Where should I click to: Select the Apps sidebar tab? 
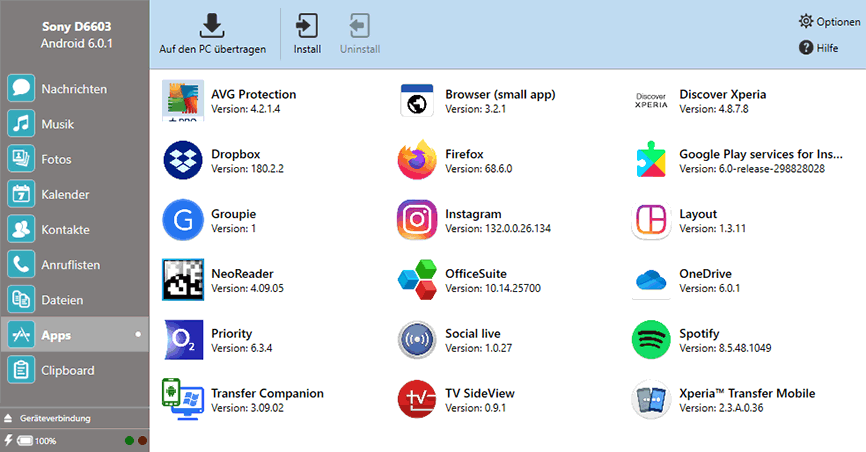75,335
